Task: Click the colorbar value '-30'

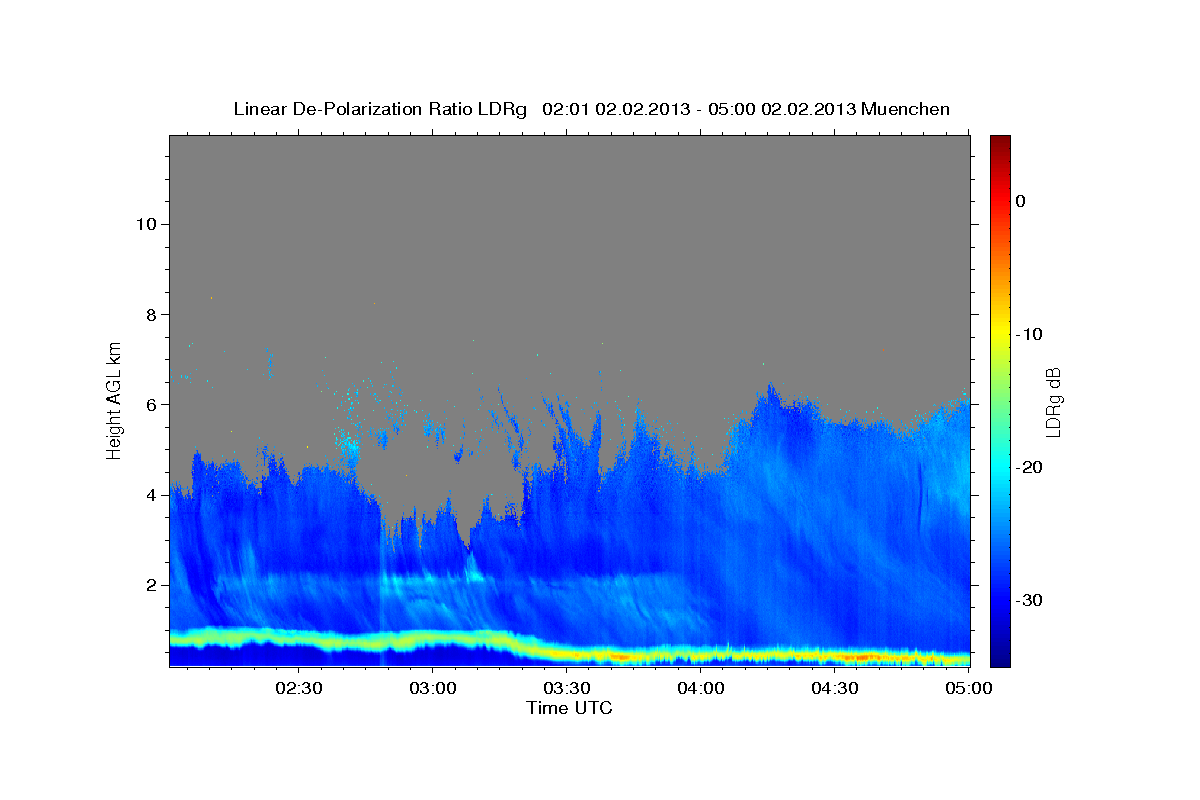Action: 1030,600
